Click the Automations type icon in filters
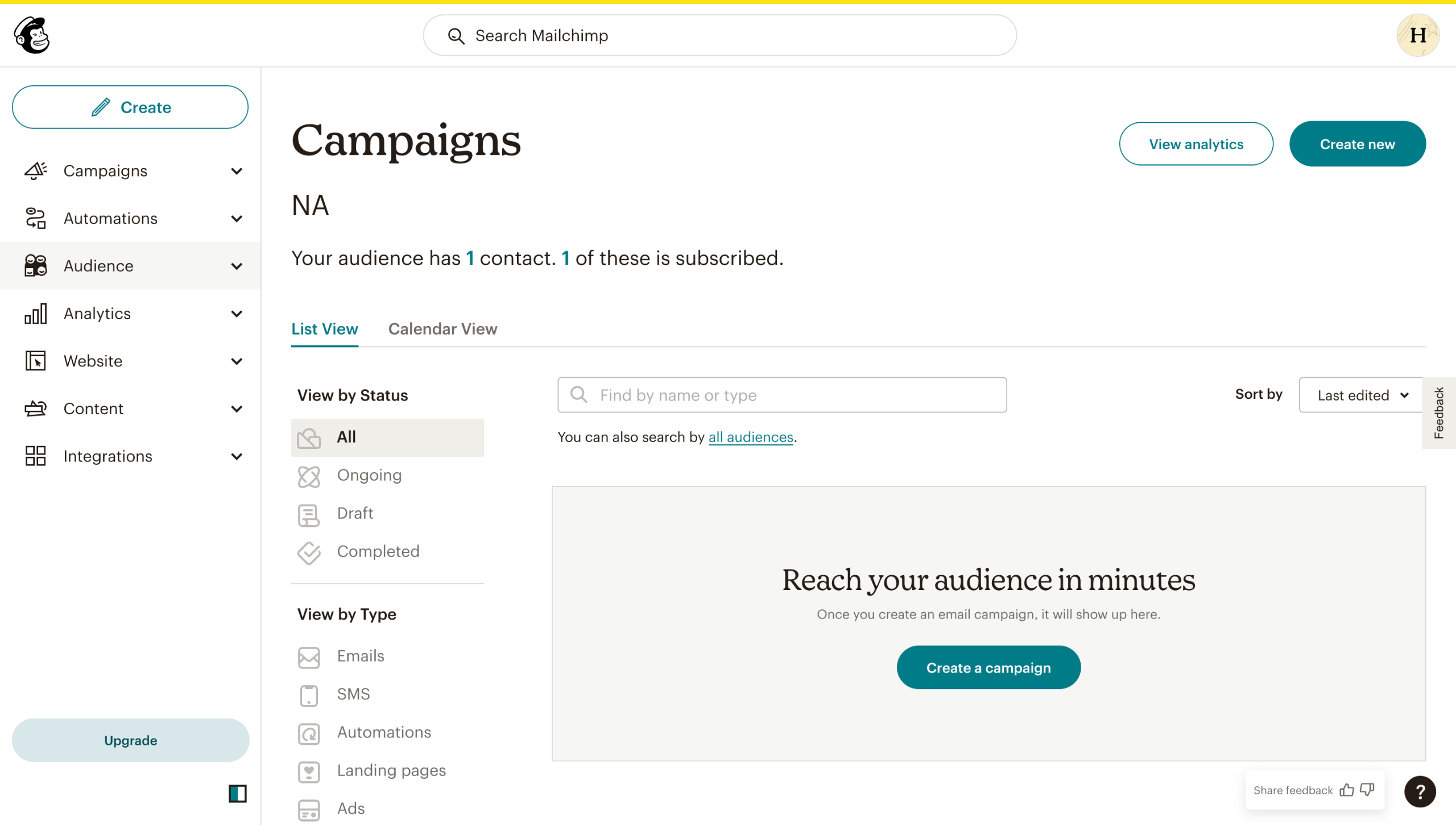The height and width of the screenshot is (825, 1456). coord(309,733)
